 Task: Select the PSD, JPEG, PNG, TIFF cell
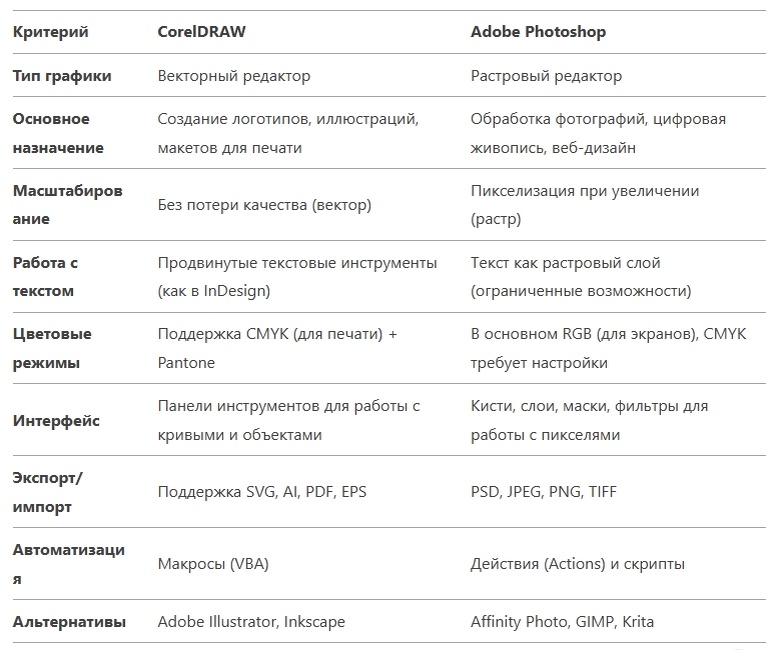(543, 492)
